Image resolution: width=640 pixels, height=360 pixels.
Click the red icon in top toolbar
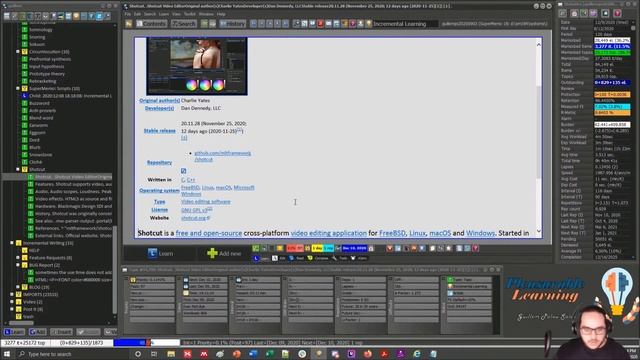[x=320, y=24]
